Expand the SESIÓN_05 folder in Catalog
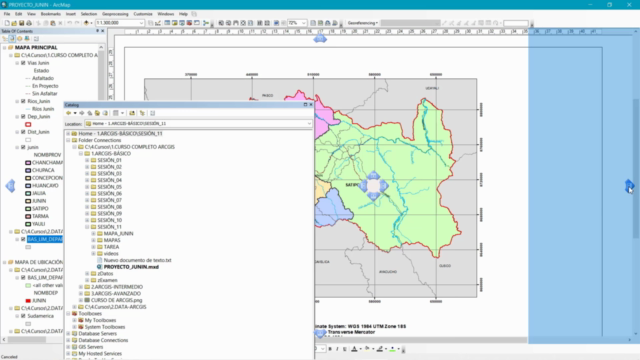Screen dimensions: 640x360 tap(87, 187)
